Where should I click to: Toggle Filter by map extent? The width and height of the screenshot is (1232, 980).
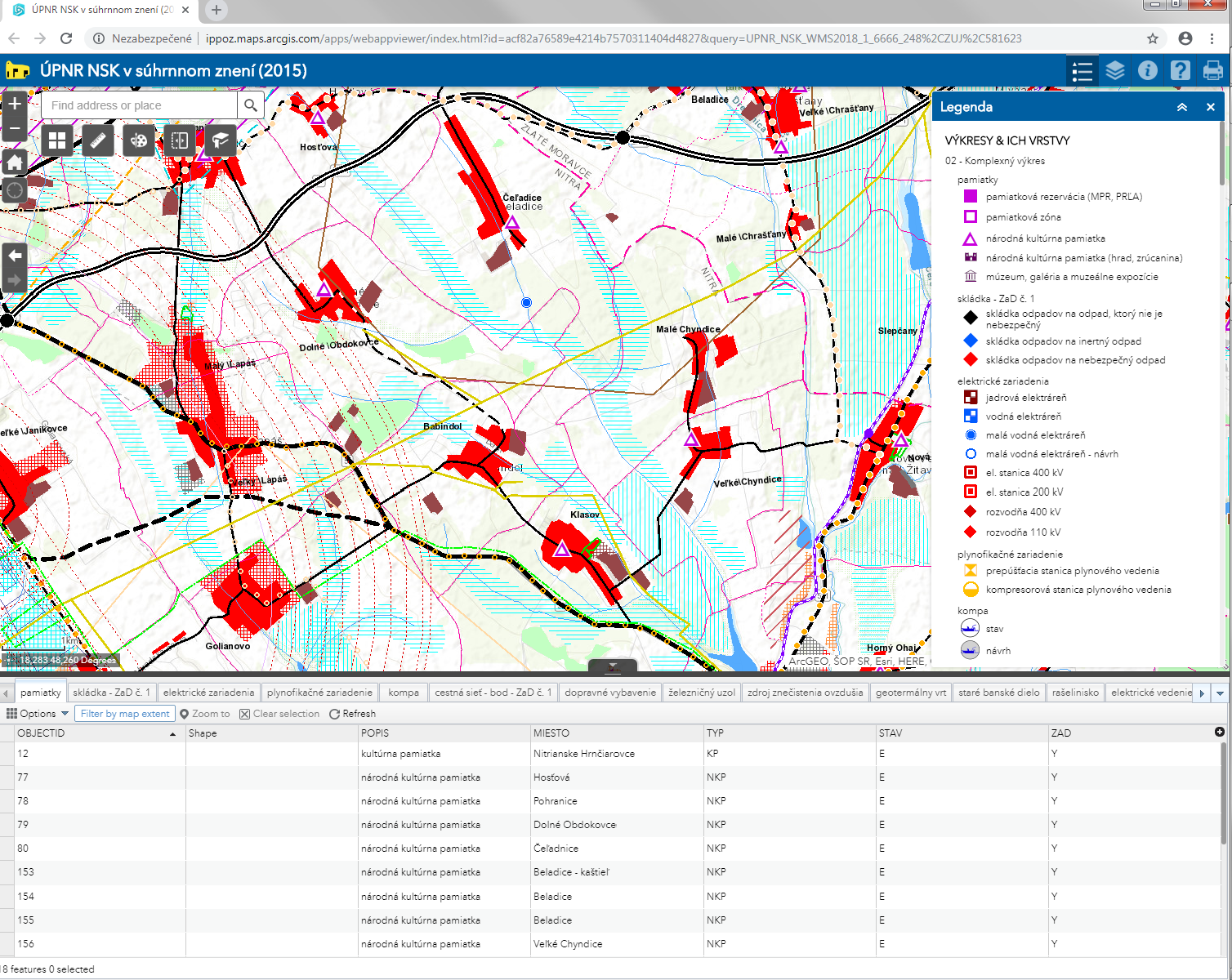click(125, 714)
